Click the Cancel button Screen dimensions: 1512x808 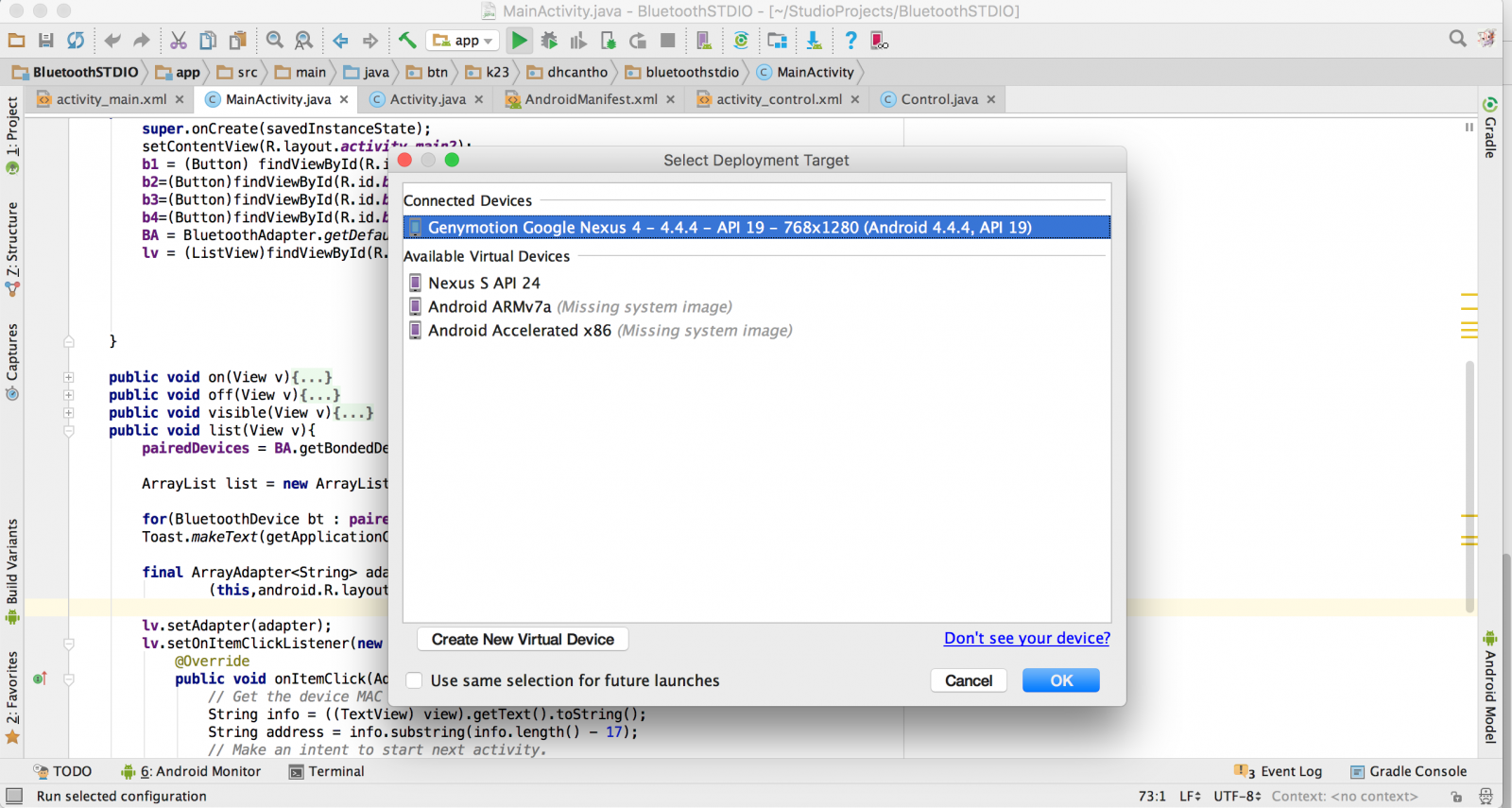969,680
